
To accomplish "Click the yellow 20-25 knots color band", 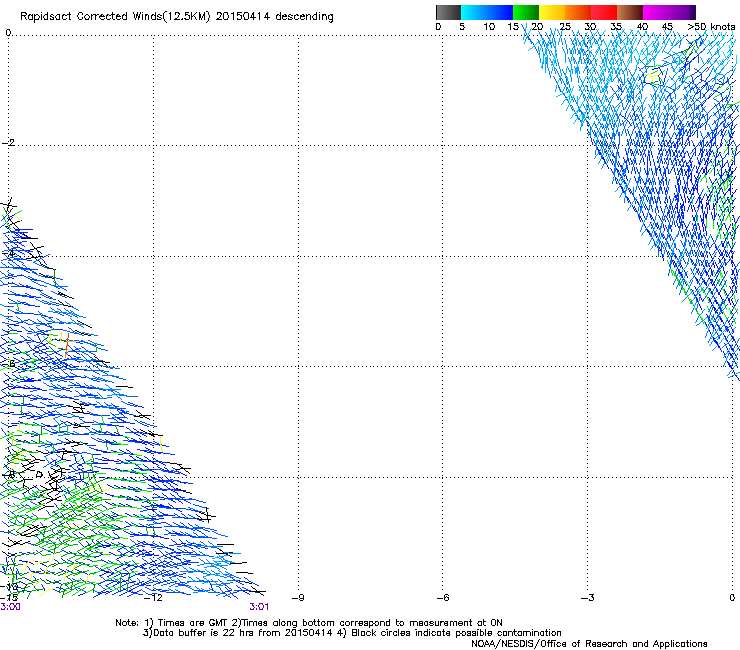I will click(552, 12).
